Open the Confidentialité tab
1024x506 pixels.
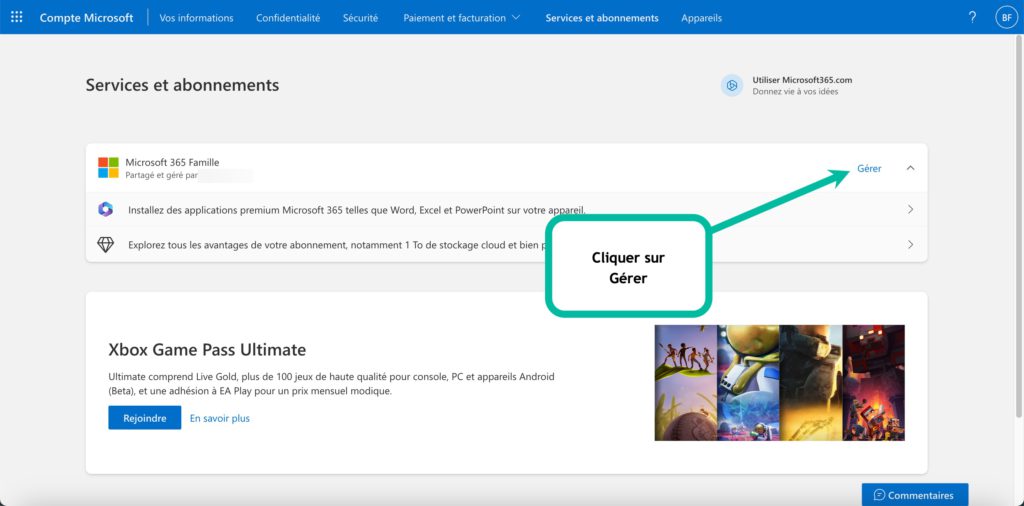288,18
